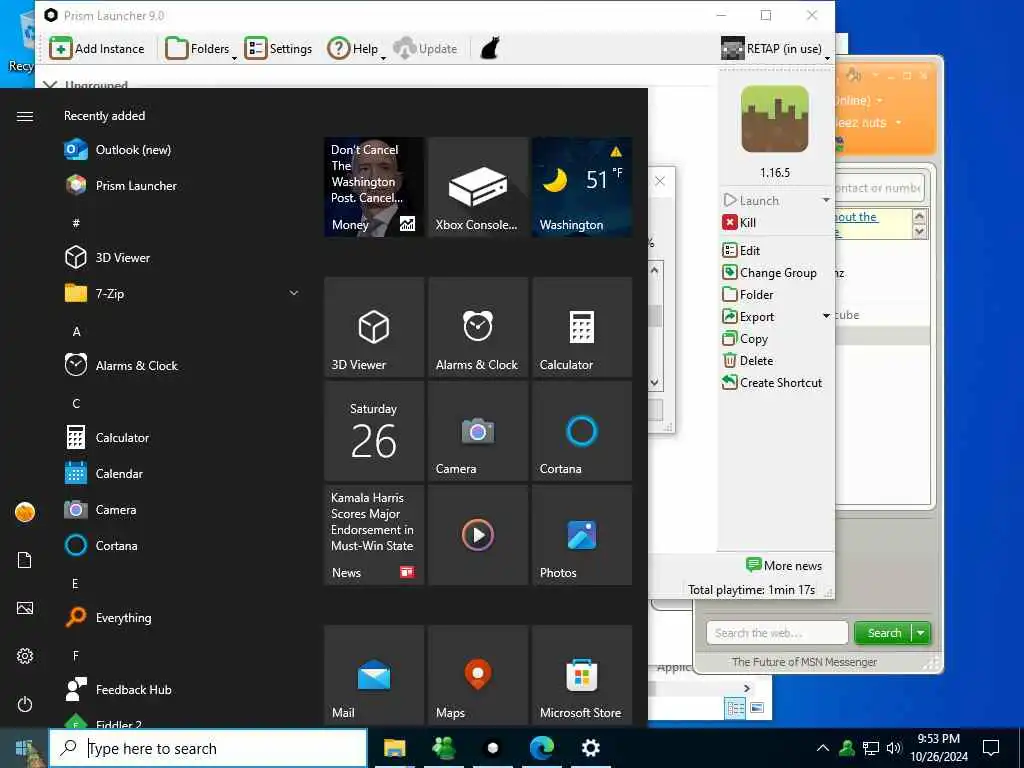Open the Camera tile

pos(478,431)
